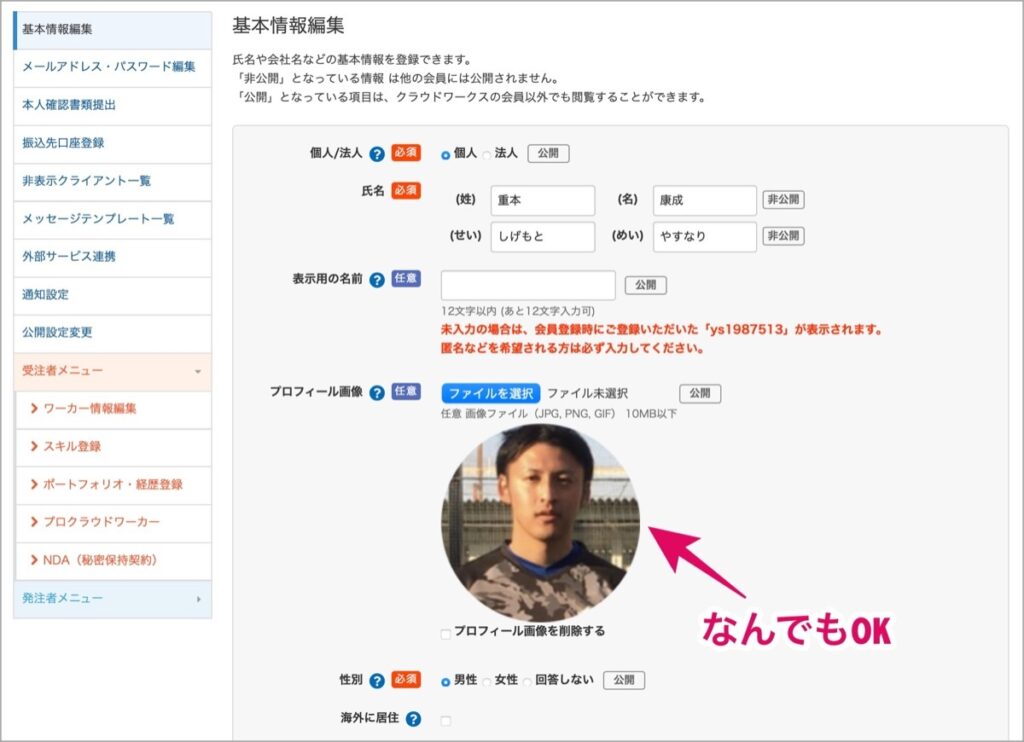Open help icon beside 個人/法人 label

coord(377,154)
